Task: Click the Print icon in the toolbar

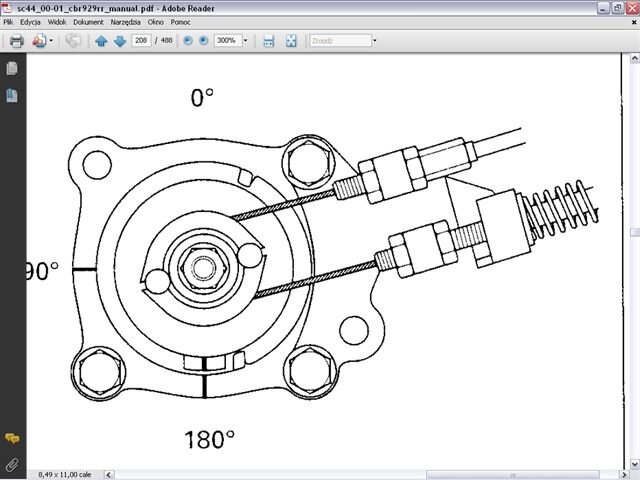Action: pyautogui.click(x=16, y=41)
